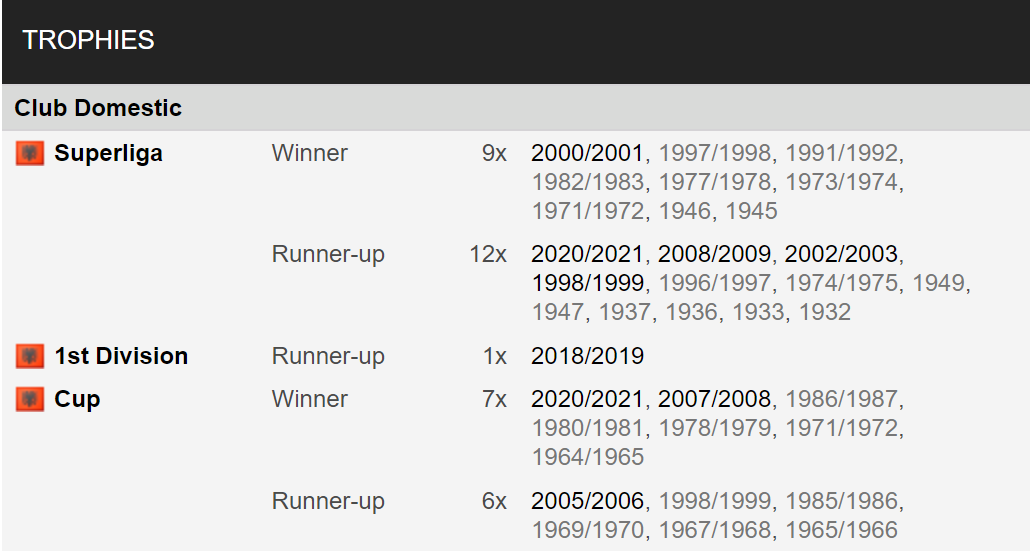
Task: Click the 12x Superliga runner-up count
Action: [487, 254]
